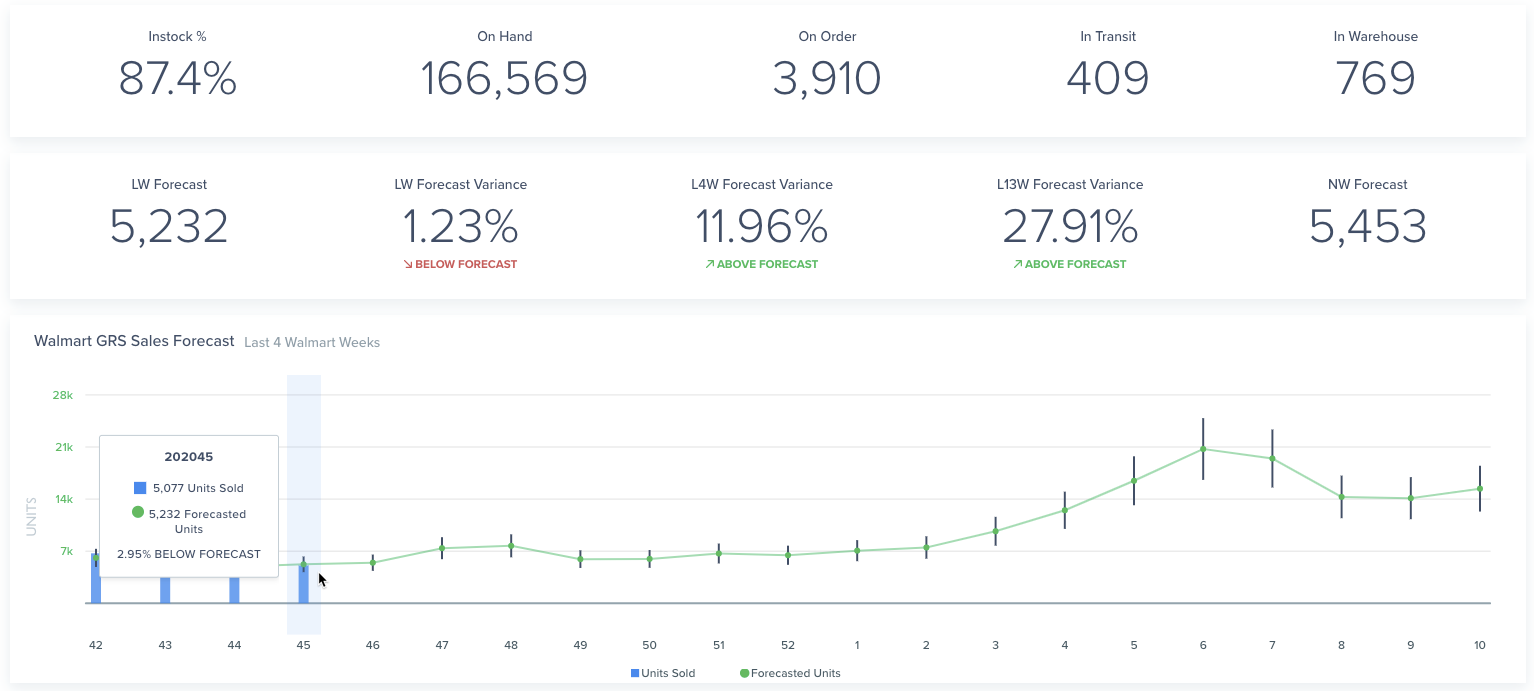Toggle the Forecasted Units legend dot
The width and height of the screenshot is (1534, 691).
744,674
